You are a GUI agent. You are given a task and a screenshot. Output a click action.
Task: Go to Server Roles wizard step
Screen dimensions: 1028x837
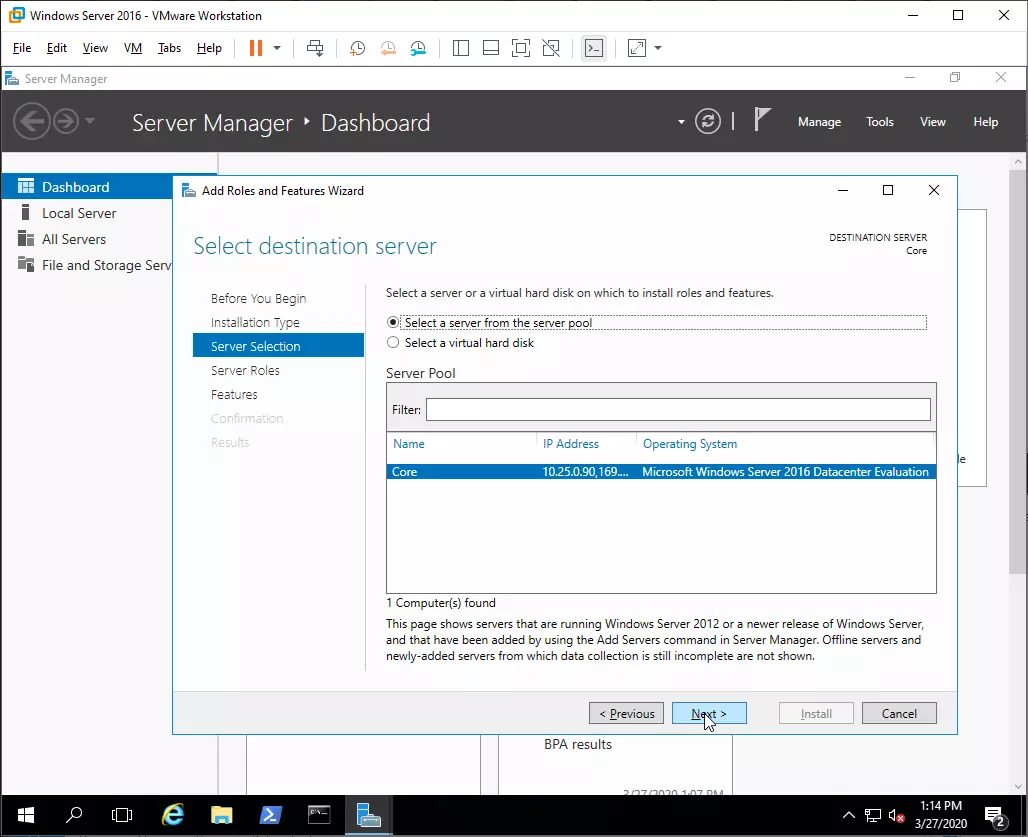coord(245,370)
